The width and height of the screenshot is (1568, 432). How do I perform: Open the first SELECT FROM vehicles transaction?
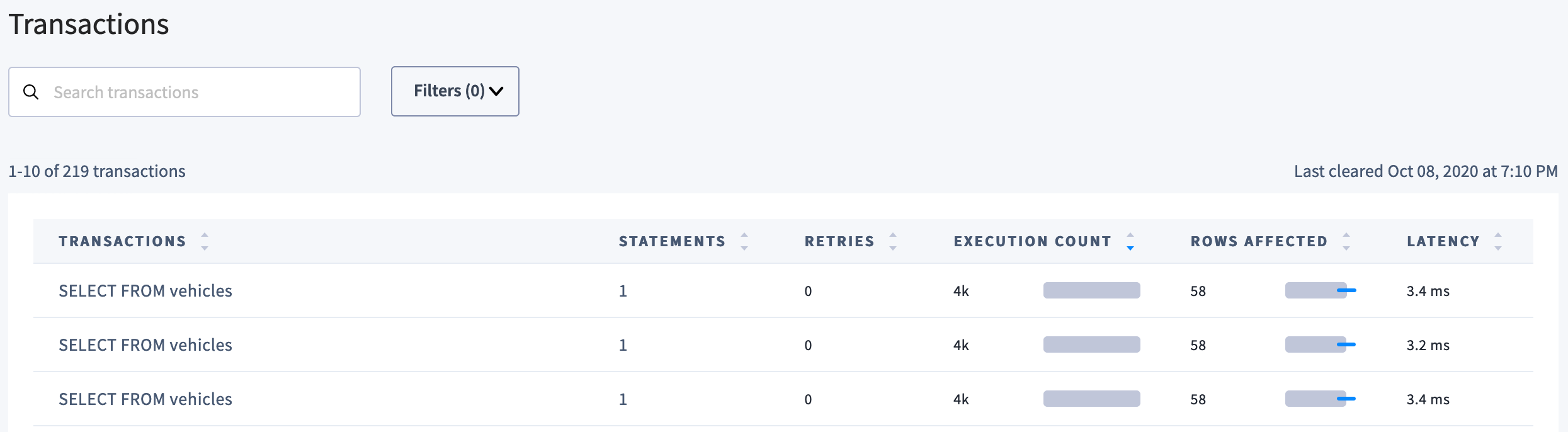[145, 290]
